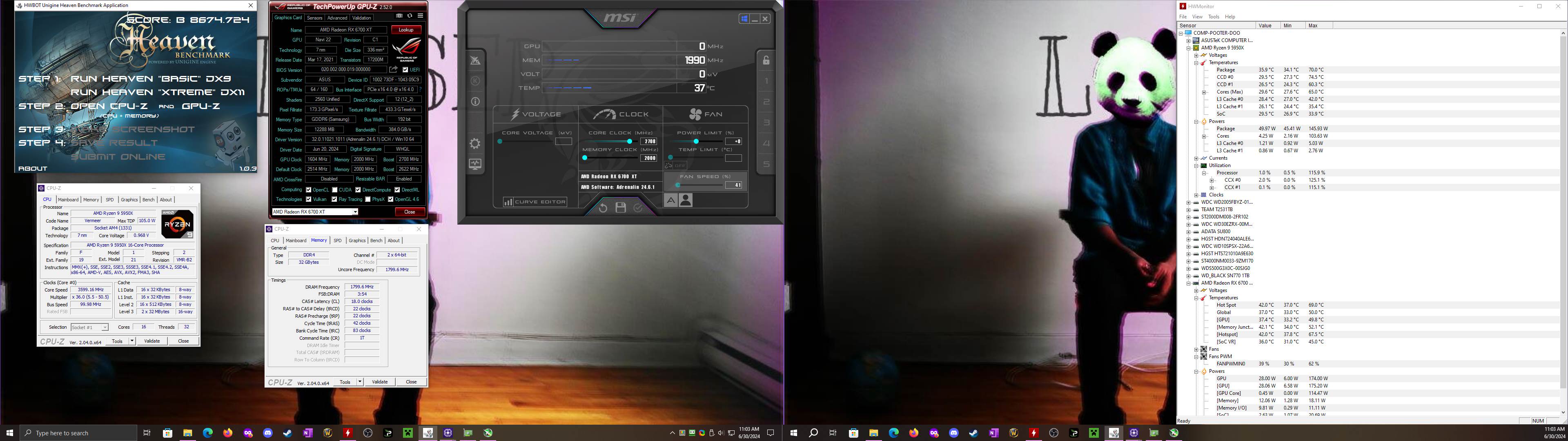Click the OC Scanner icon in Afterburner

click(x=475, y=60)
